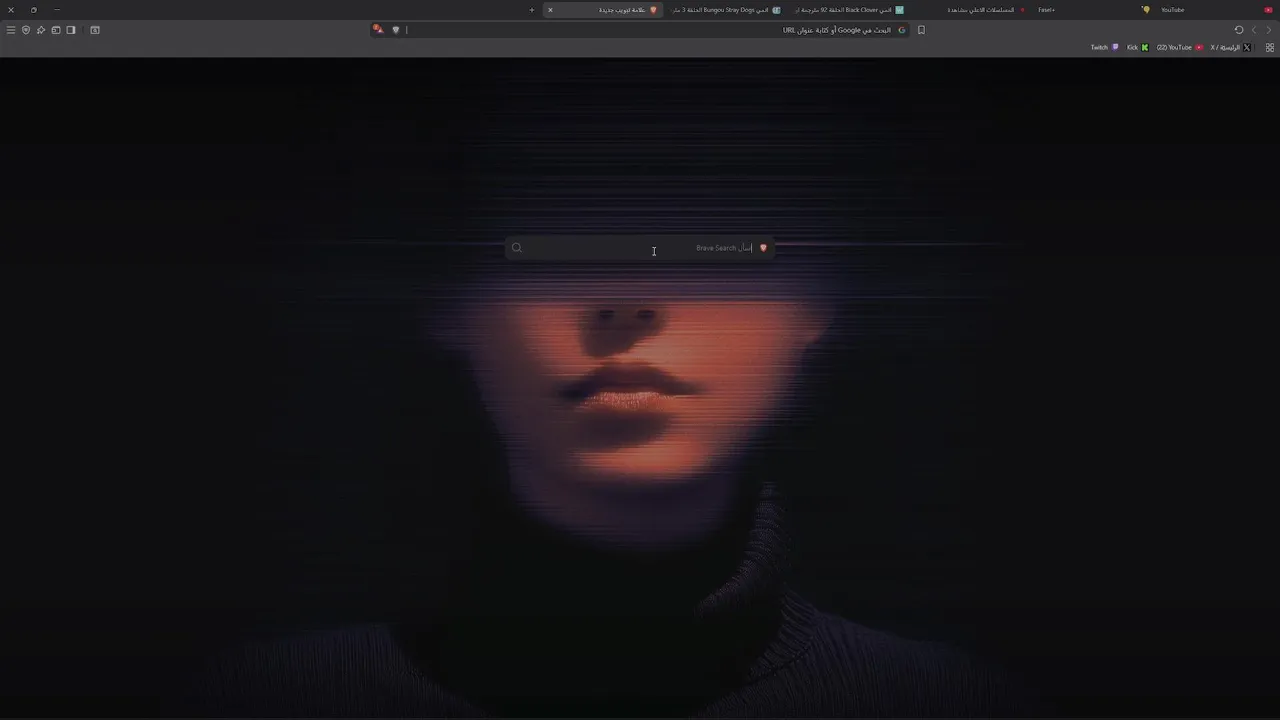Open the apps grid icon in bookmarks bar
This screenshot has width=1280, height=720.
coord(1270,47)
